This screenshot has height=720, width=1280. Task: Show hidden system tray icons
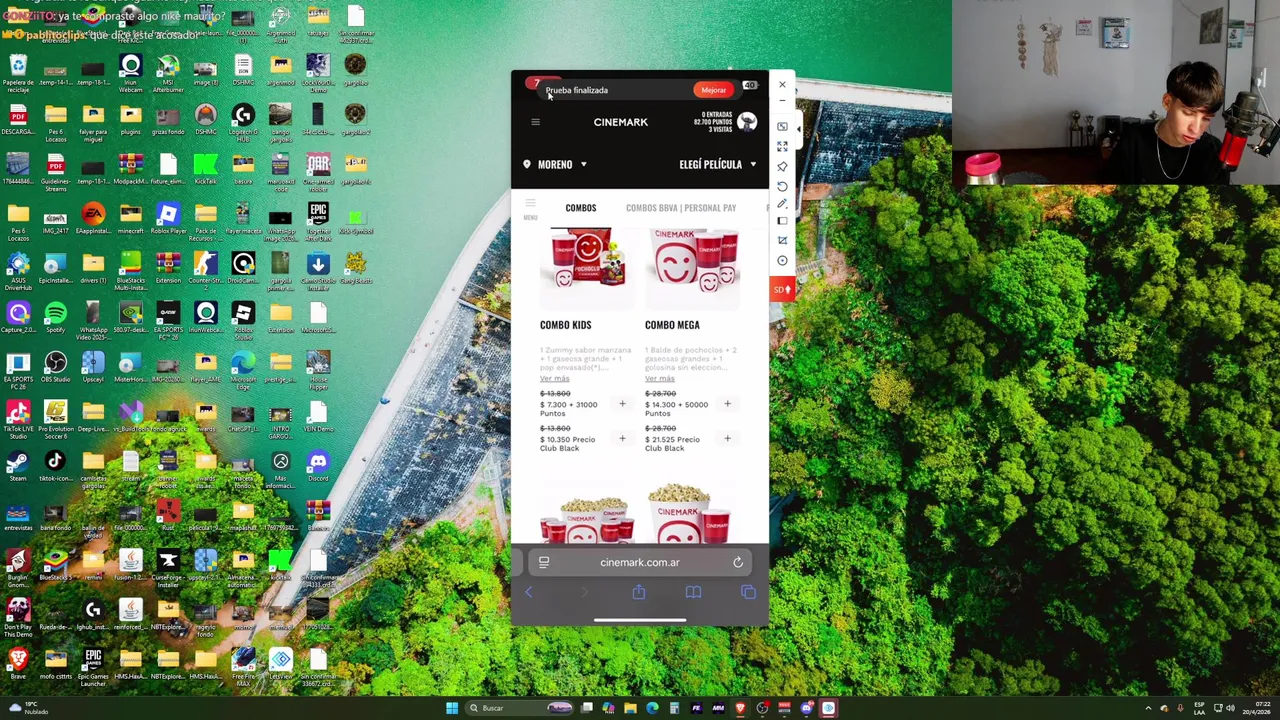pyautogui.click(x=1148, y=708)
